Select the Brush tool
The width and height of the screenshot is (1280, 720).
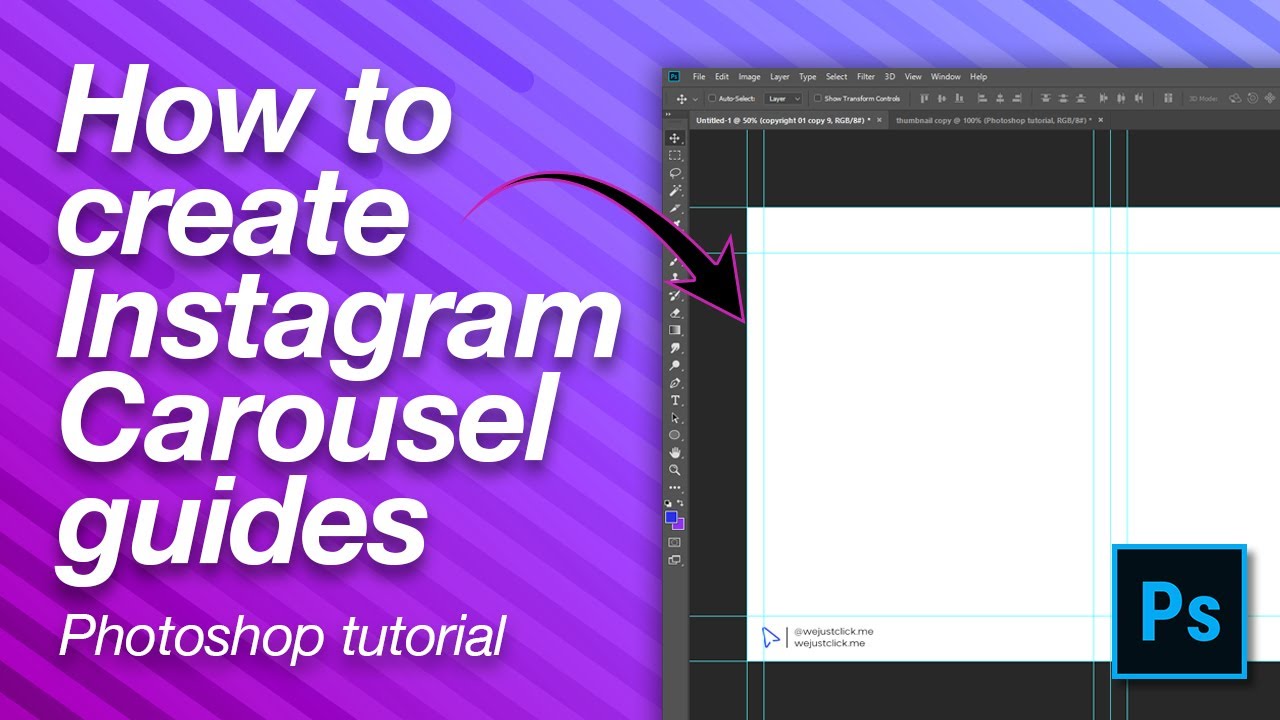[675, 261]
